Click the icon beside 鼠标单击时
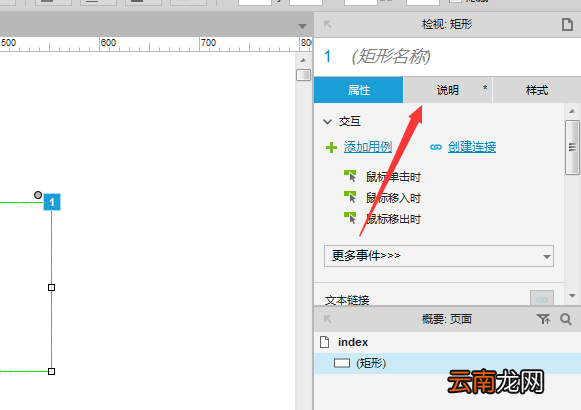The image size is (581, 410). tap(350, 176)
